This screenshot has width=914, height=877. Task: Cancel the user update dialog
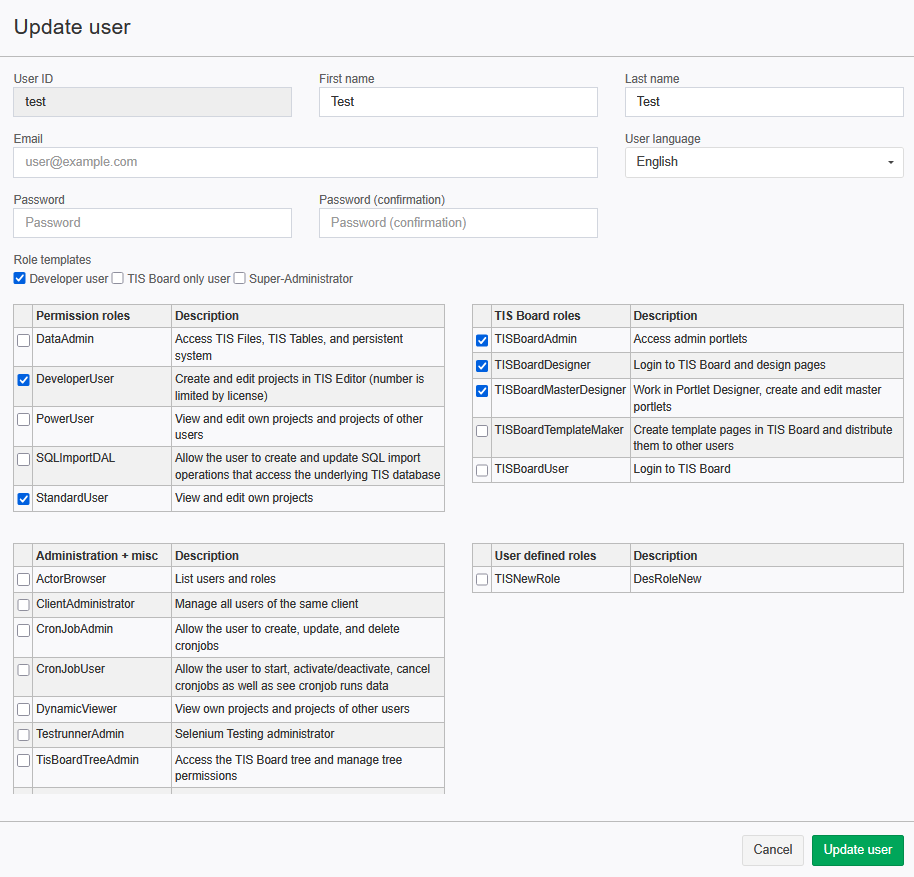point(772,850)
